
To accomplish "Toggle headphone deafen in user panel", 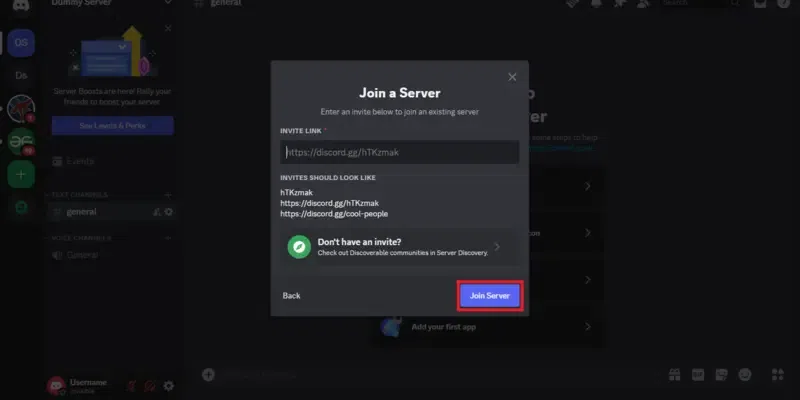I will 149,386.
